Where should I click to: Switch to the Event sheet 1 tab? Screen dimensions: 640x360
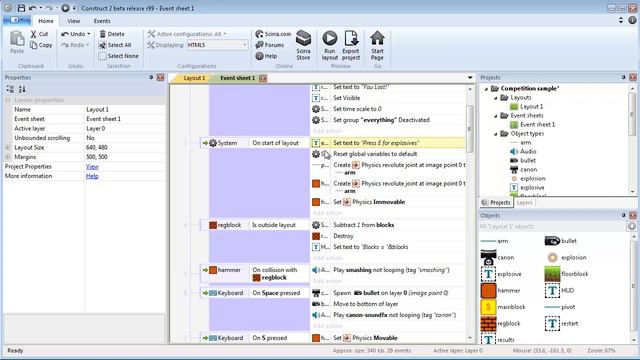(x=237, y=78)
